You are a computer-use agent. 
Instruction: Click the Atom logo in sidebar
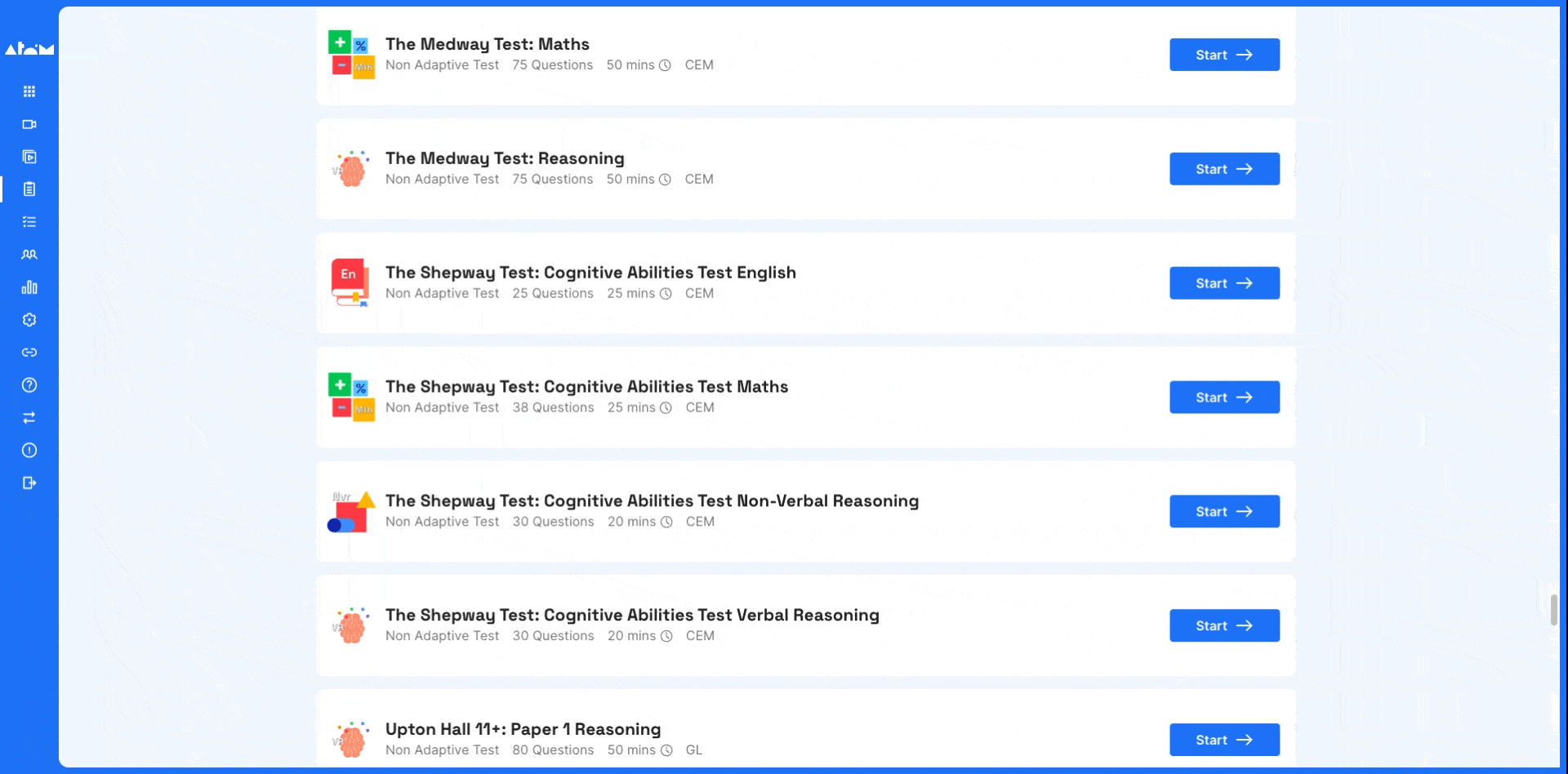(29, 49)
